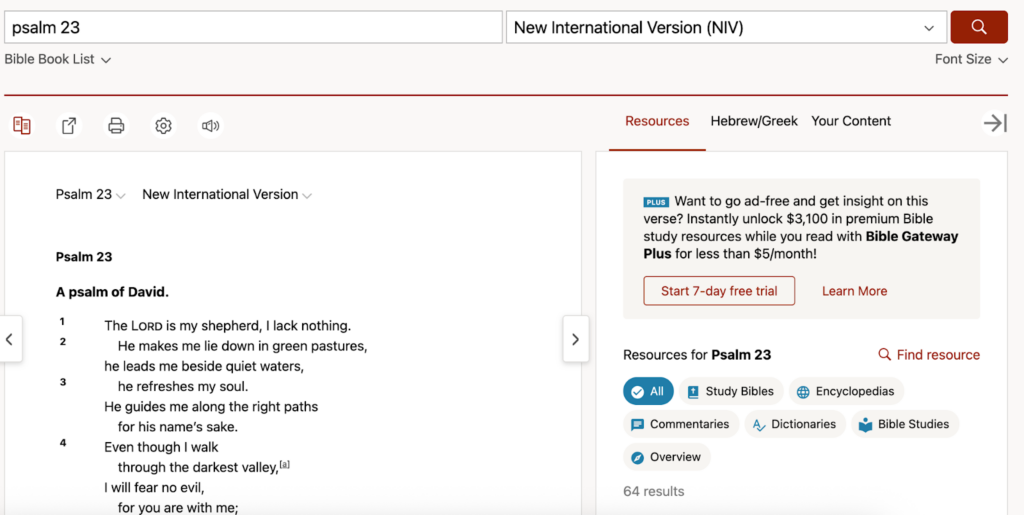Open page options gear icon

coord(163,125)
